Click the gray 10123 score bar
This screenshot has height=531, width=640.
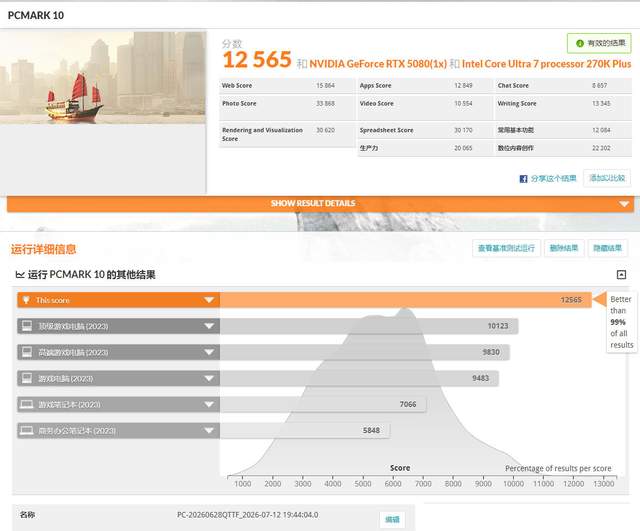(x=369, y=326)
